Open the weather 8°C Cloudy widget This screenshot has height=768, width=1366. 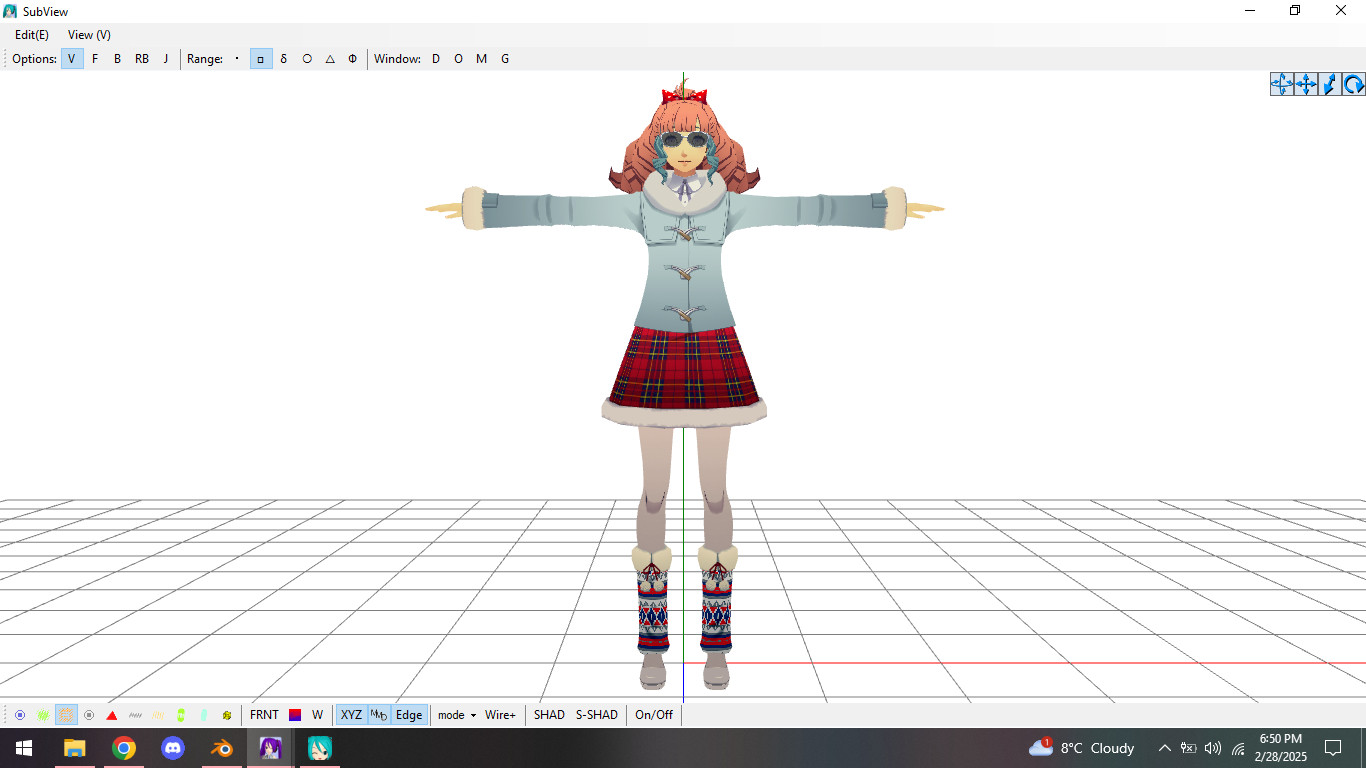pos(1083,748)
